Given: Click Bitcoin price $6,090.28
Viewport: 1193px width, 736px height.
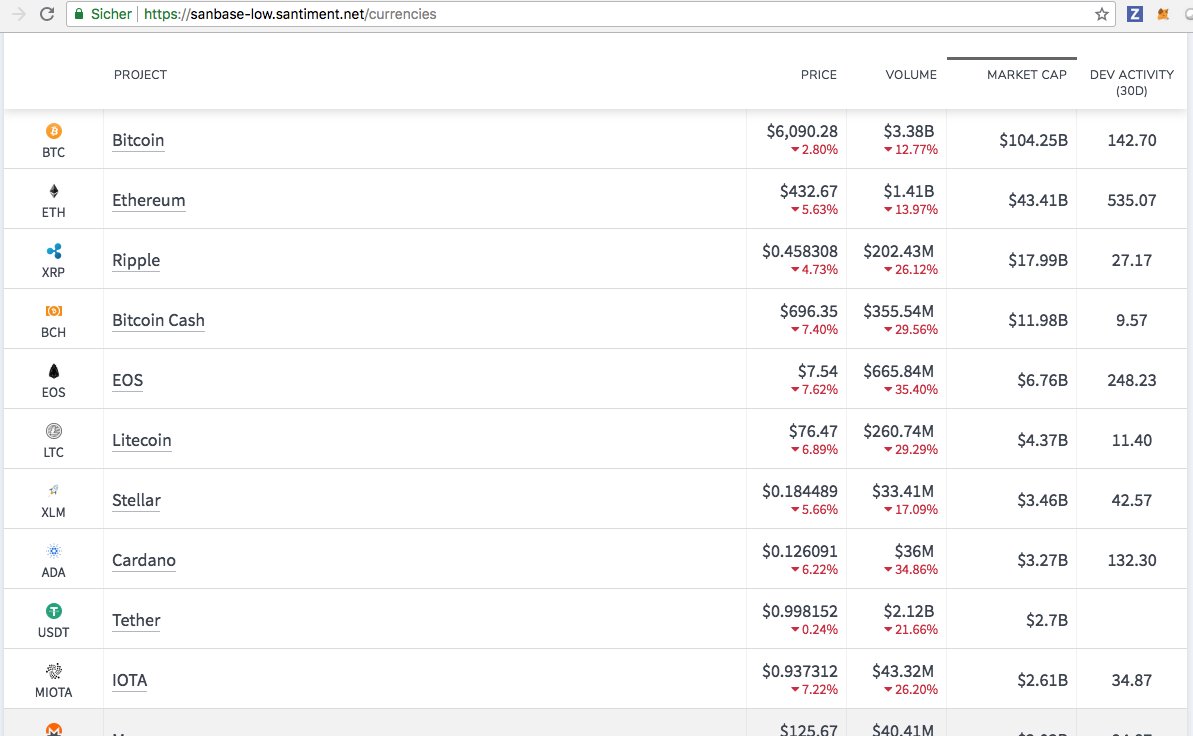Looking at the screenshot, I should 802,132.
